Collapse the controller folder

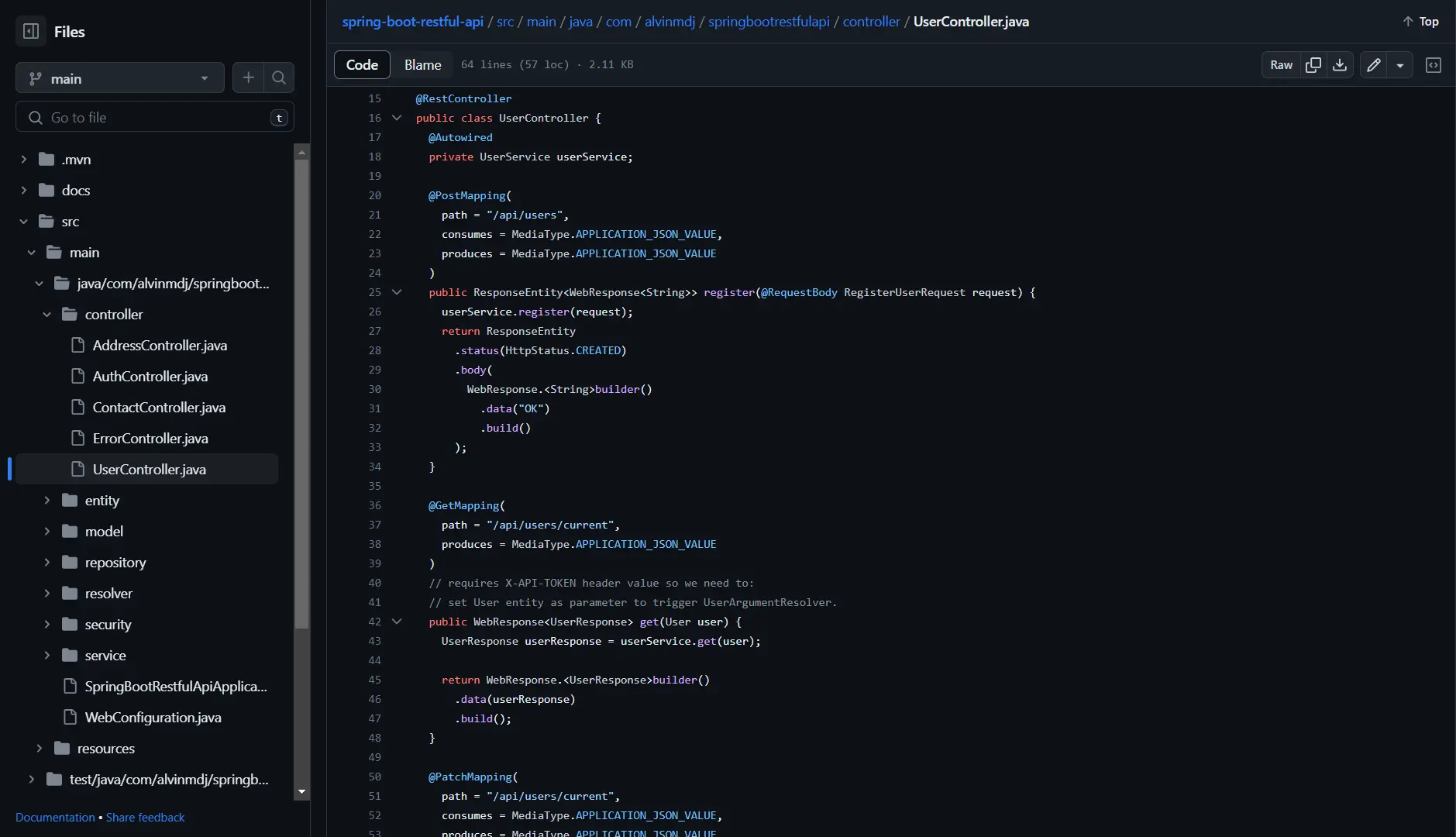(47, 314)
